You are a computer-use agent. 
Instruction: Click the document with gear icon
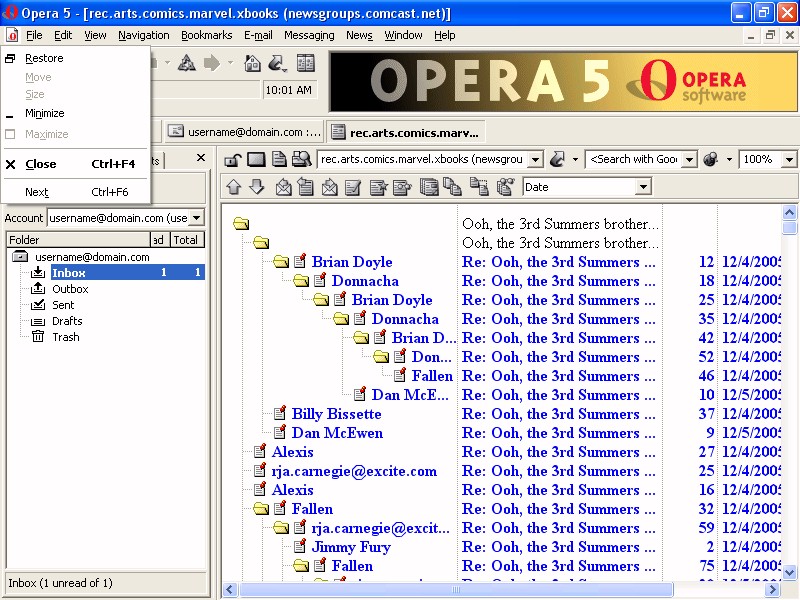(402, 188)
